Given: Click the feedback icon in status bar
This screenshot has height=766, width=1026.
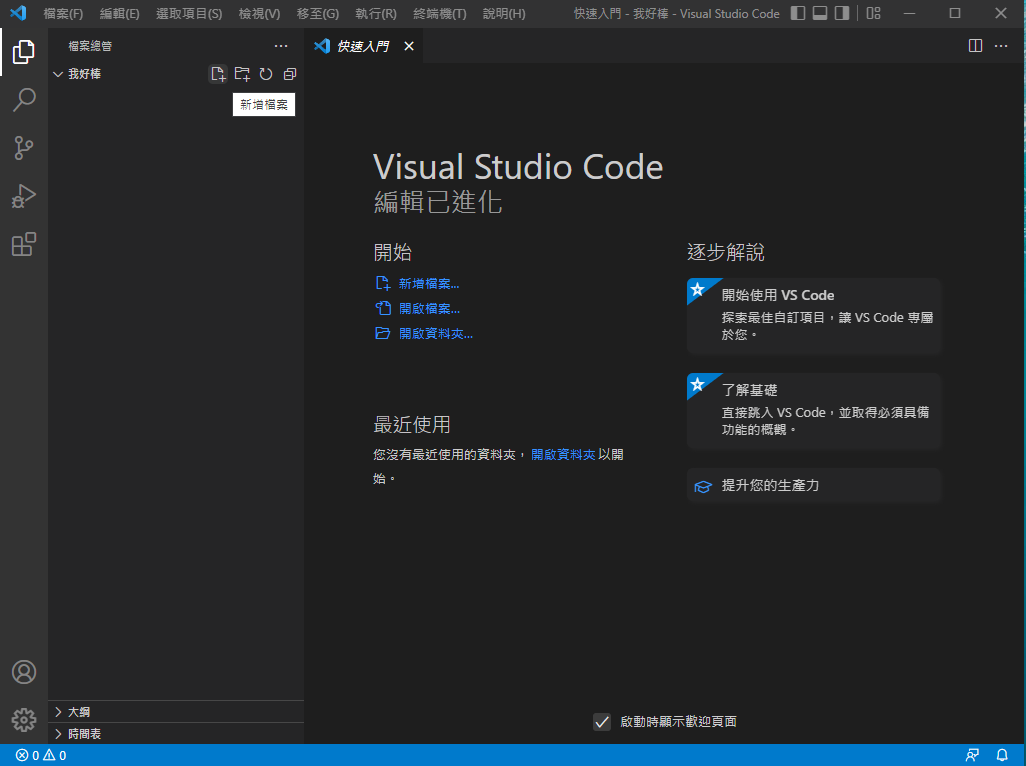Looking at the screenshot, I should pos(972,756).
